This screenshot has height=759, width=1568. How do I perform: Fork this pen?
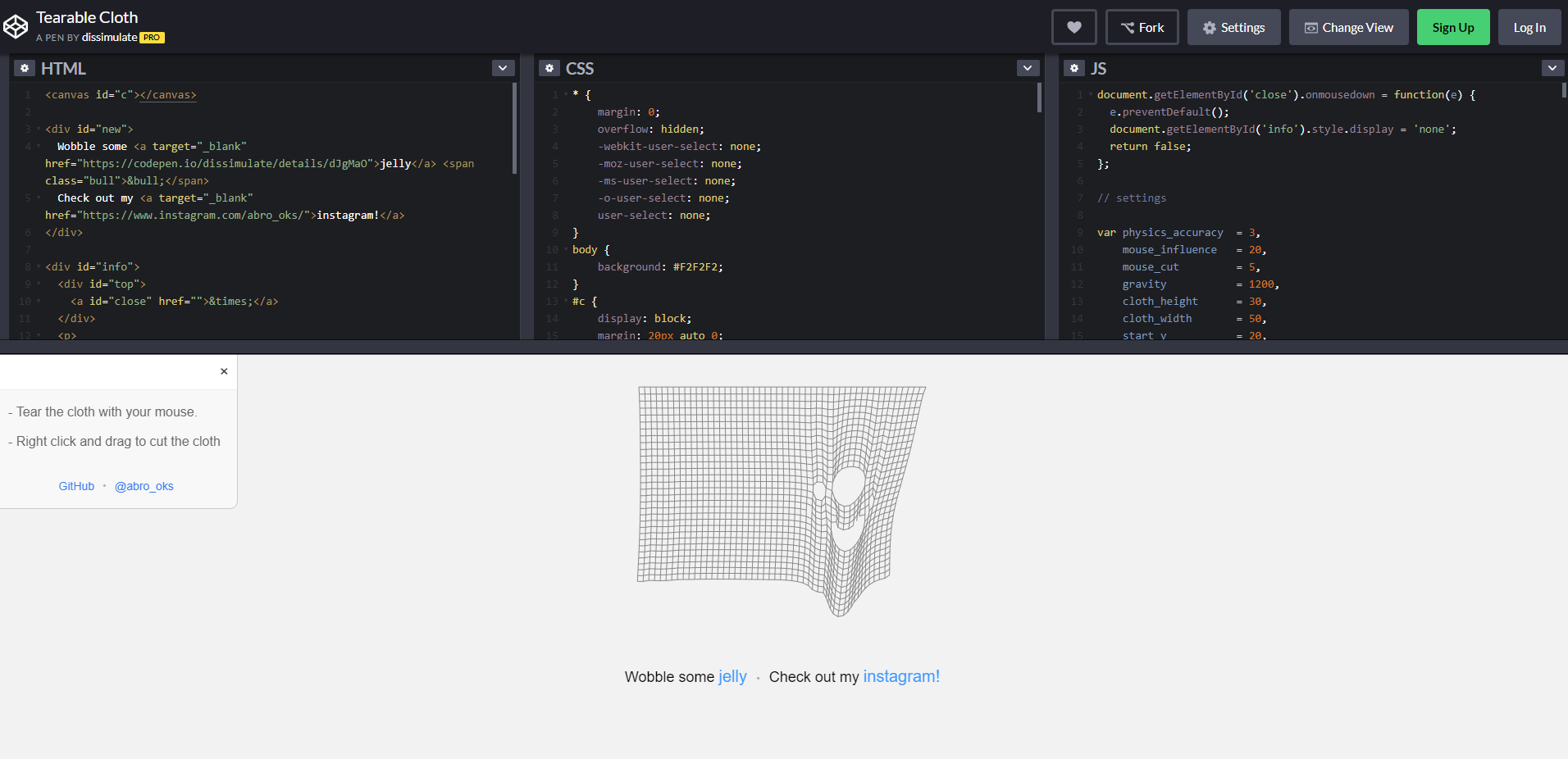(1142, 27)
